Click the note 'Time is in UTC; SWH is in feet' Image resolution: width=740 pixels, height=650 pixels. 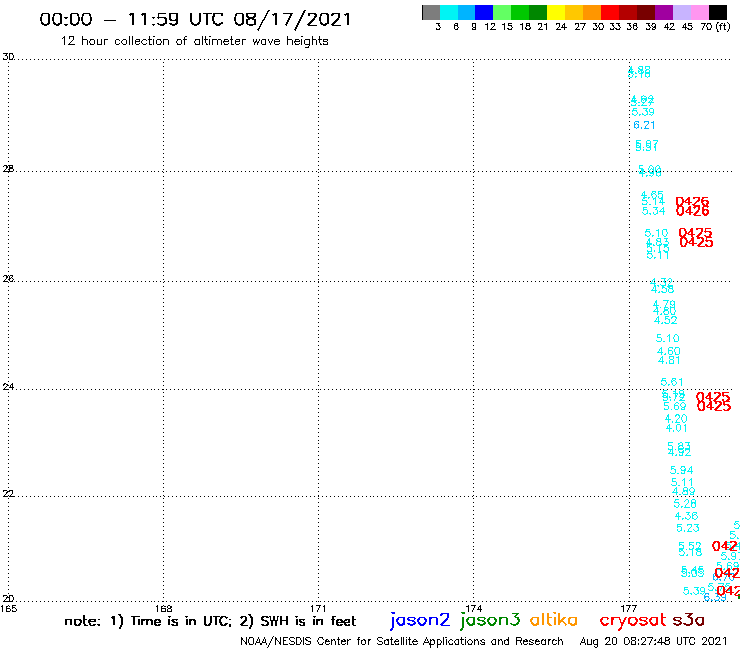pyautogui.click(x=210, y=621)
